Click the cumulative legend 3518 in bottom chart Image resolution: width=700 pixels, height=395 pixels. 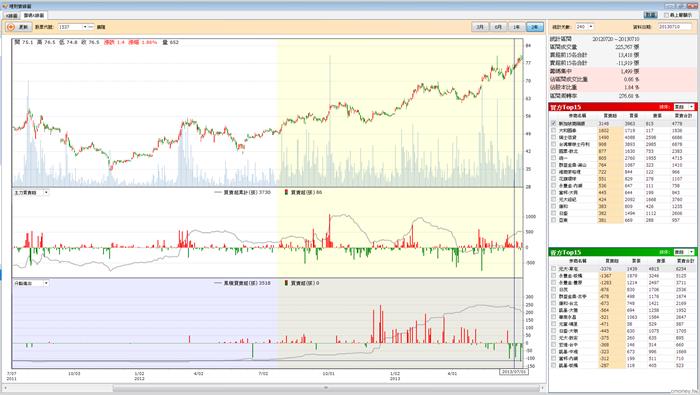[242, 283]
